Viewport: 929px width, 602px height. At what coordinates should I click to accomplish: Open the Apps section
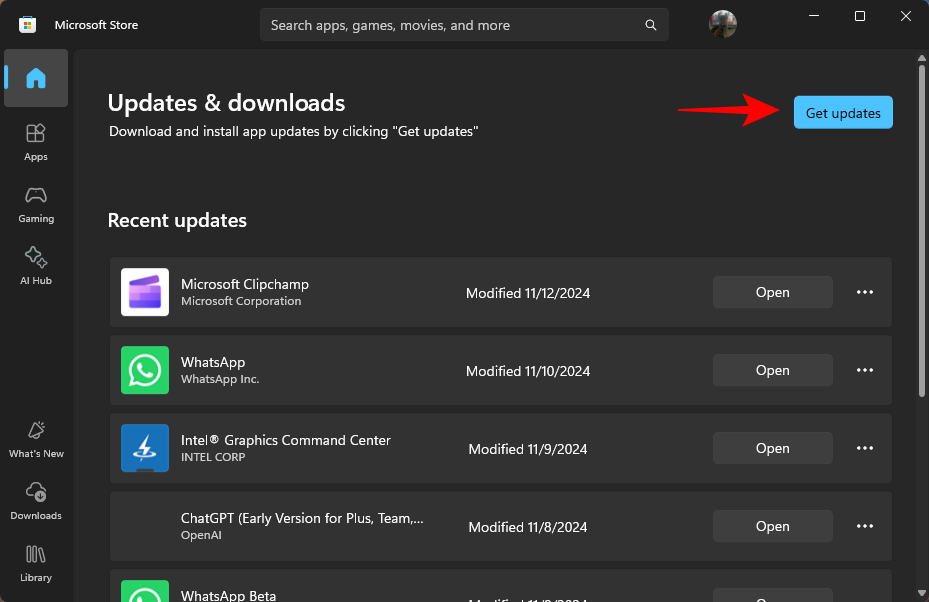click(36, 141)
